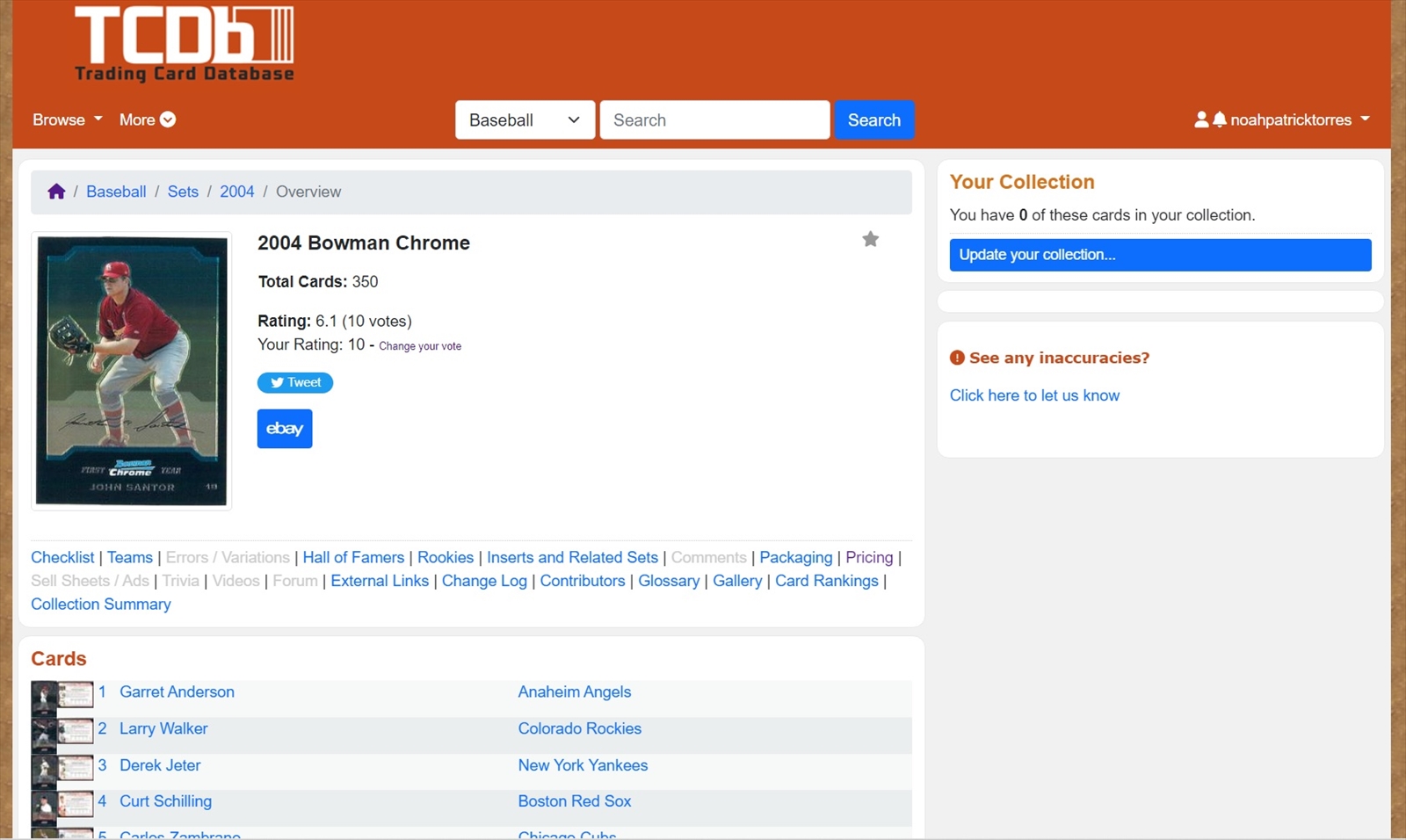
Task: Open Garret Anderson player link
Action: (177, 692)
